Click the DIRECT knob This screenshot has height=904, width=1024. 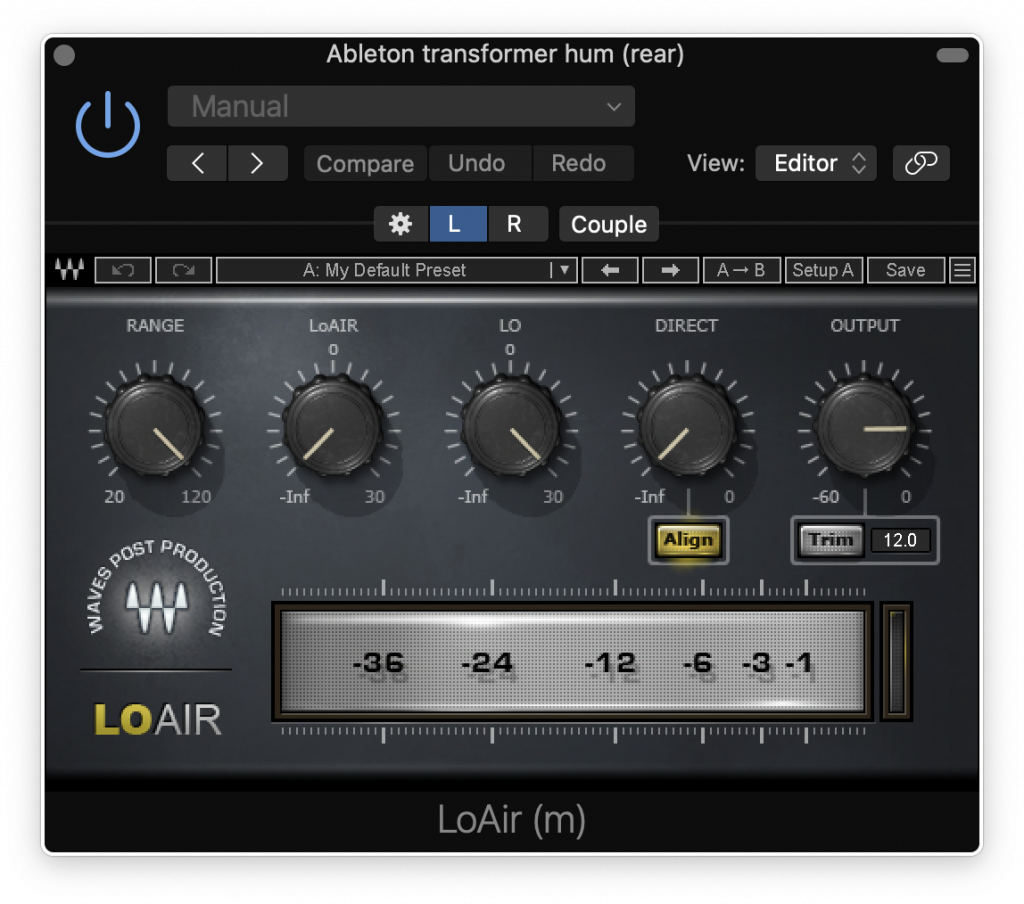(x=687, y=428)
